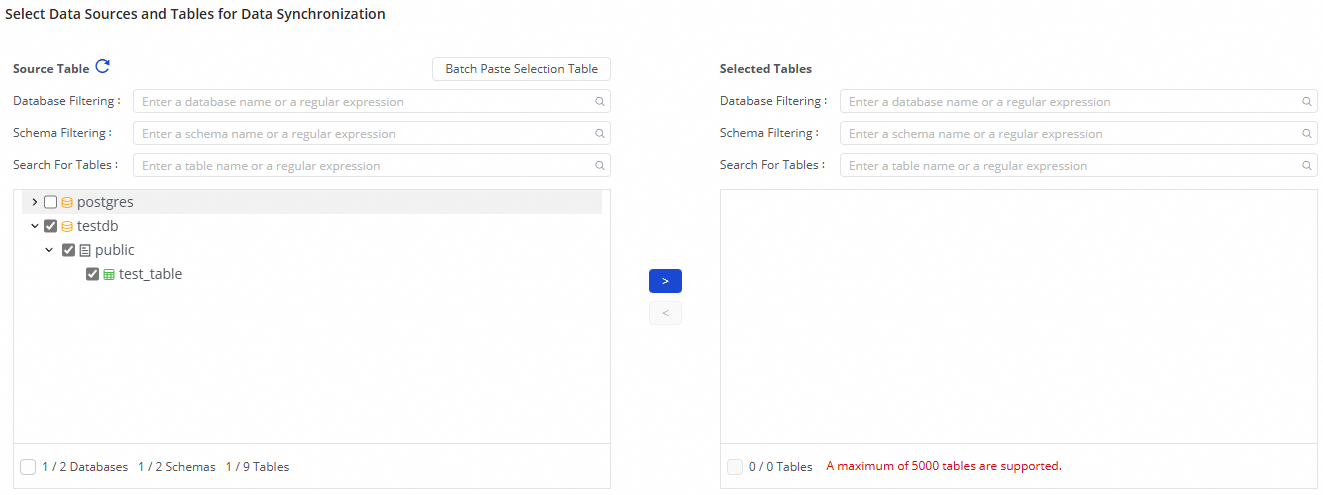Move selected tables right with the arrow button

(665, 281)
